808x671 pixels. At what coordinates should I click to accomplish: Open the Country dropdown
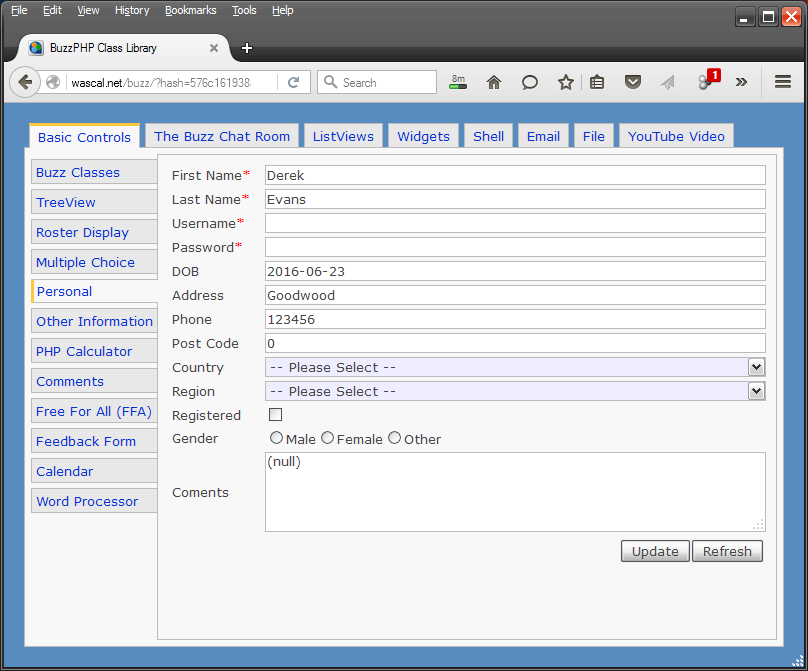point(758,367)
